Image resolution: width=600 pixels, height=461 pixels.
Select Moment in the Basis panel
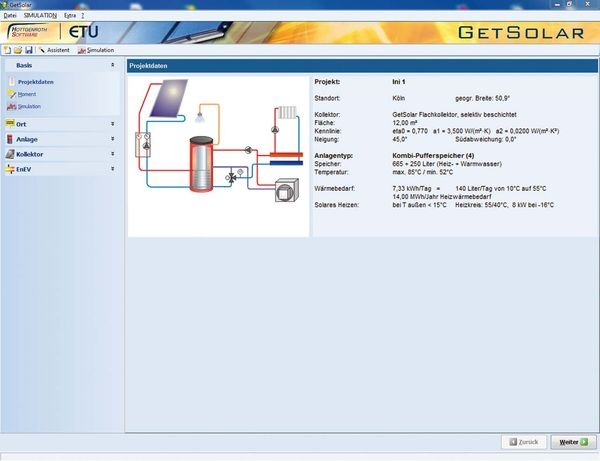[x=29, y=94]
